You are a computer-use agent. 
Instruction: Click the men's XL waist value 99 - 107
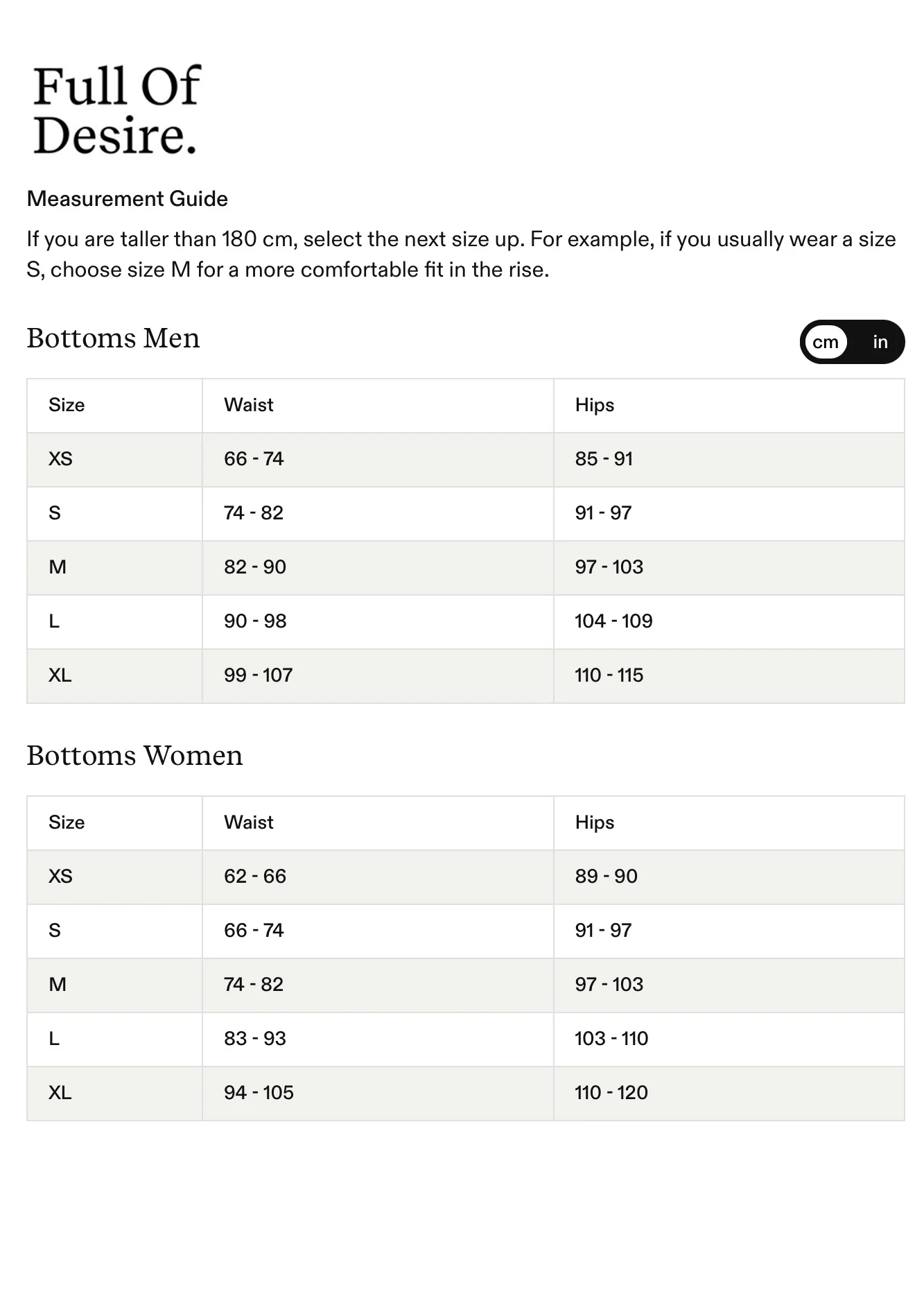point(259,675)
